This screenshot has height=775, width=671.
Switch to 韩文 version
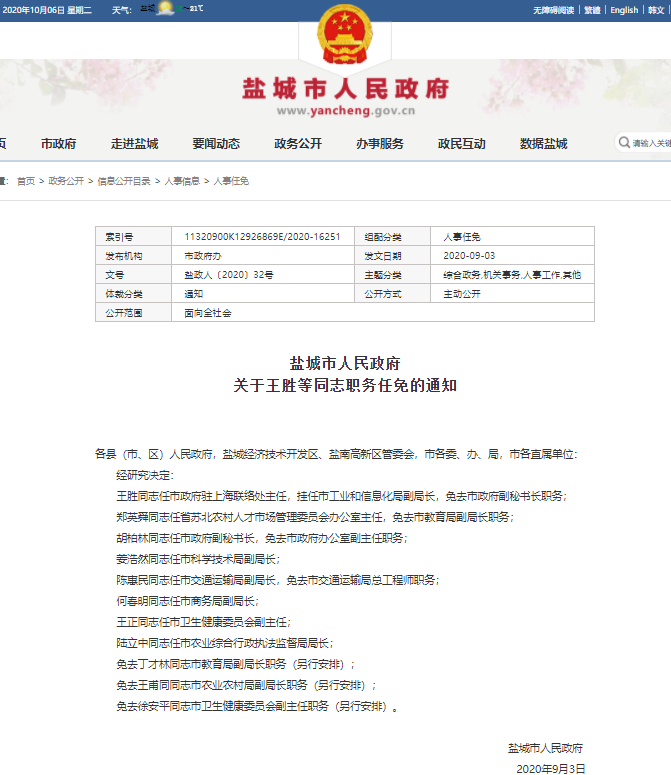coord(656,10)
